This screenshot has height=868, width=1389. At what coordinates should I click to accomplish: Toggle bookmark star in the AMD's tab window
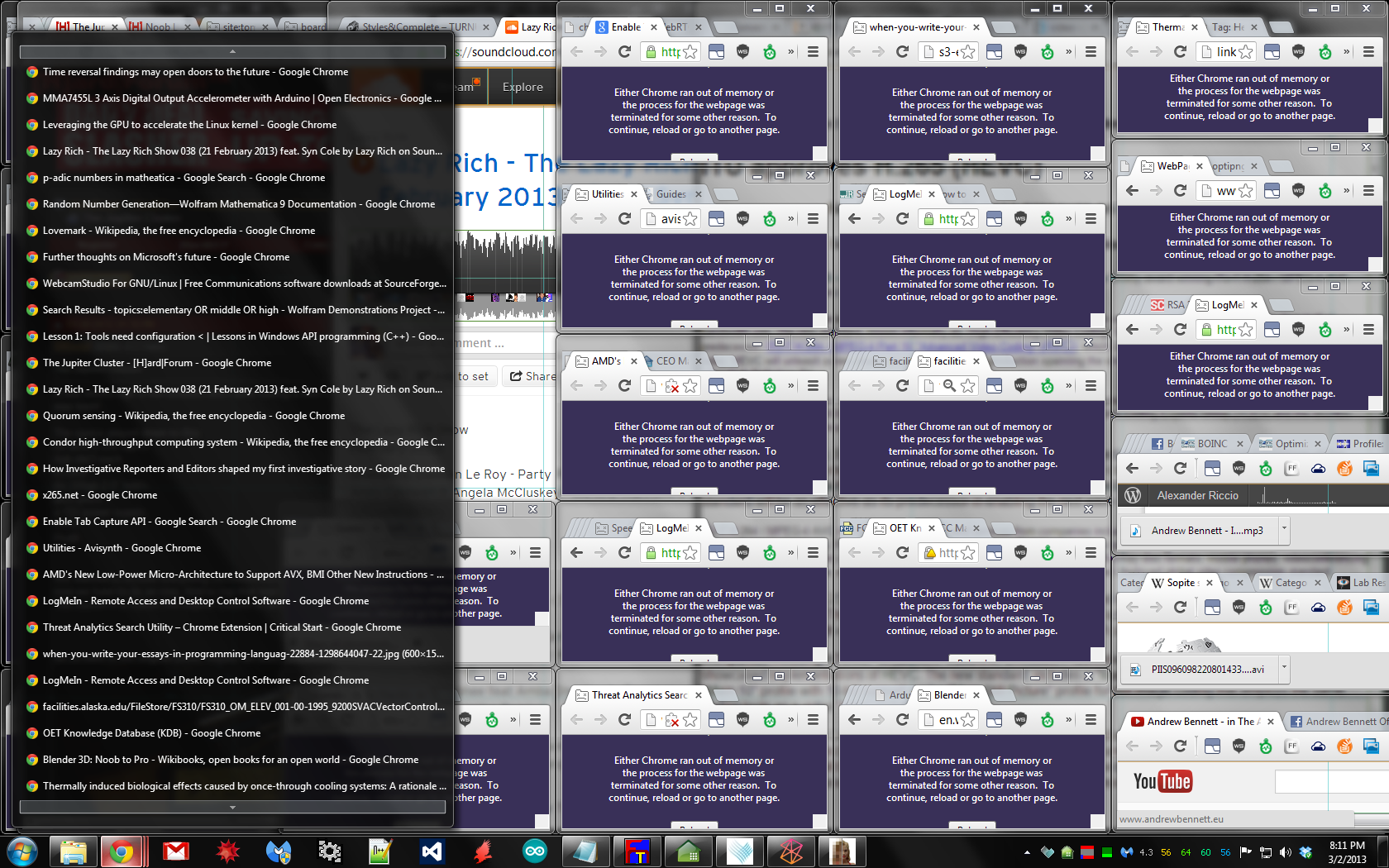690,385
